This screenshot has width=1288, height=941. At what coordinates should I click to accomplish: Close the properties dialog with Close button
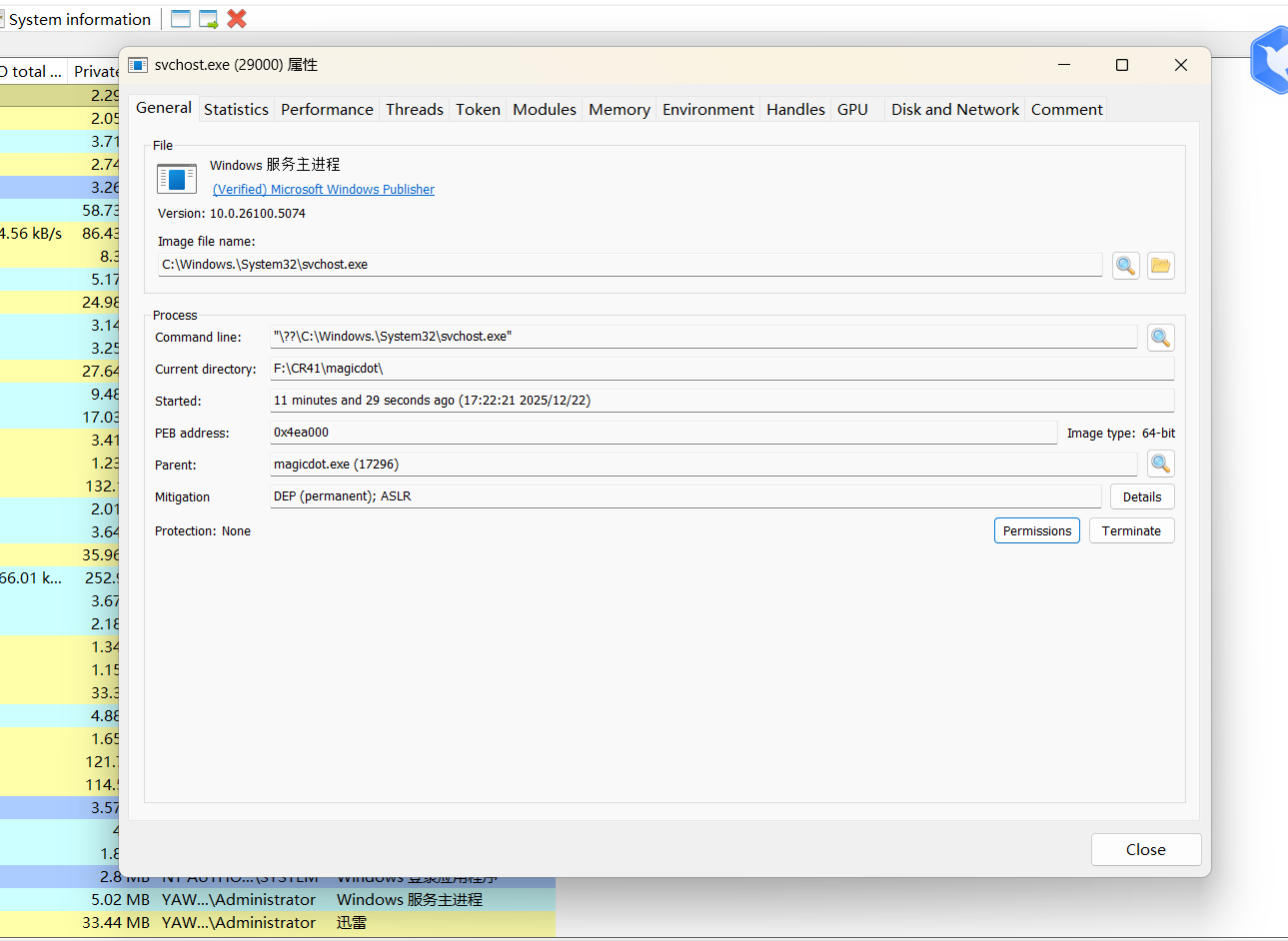pyautogui.click(x=1146, y=850)
